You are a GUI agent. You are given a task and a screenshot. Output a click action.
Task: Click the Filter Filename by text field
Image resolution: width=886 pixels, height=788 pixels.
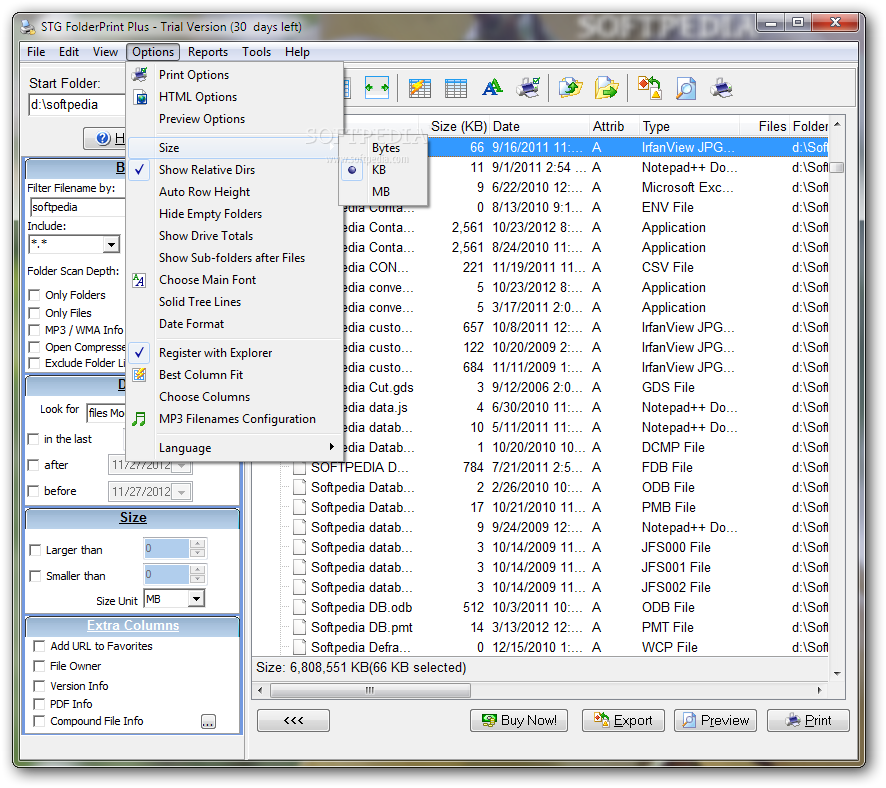coord(77,207)
